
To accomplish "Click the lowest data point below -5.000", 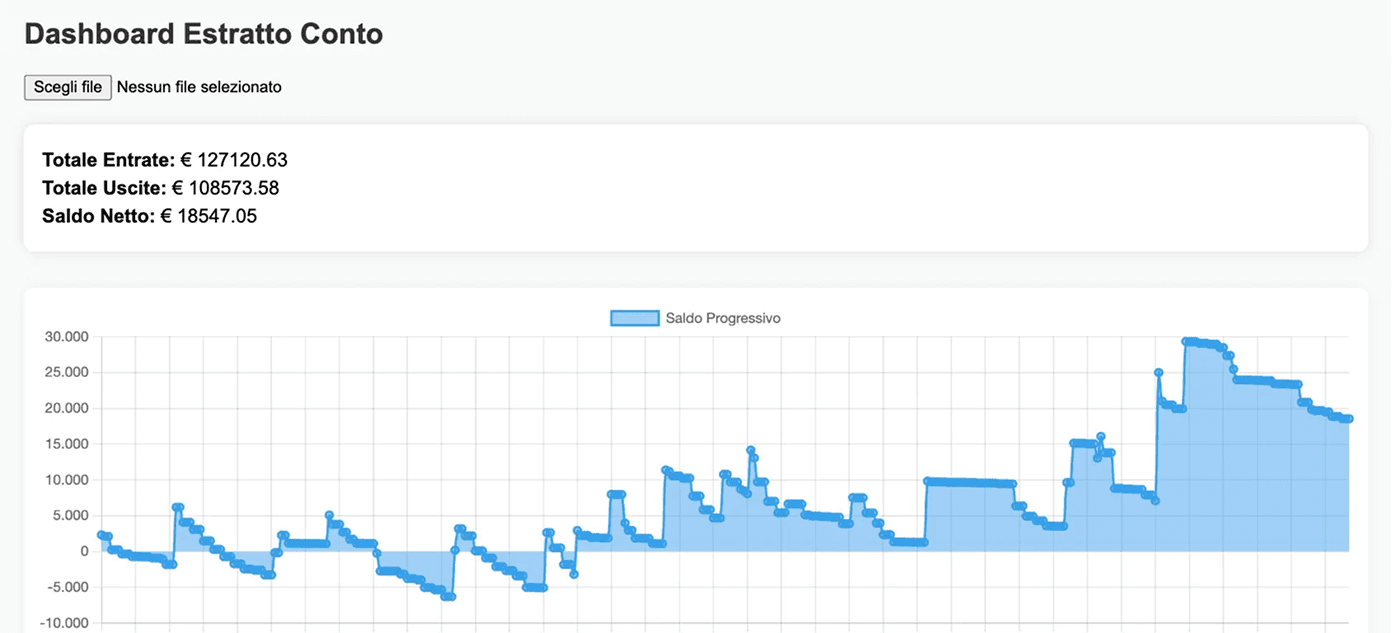I will coord(449,597).
